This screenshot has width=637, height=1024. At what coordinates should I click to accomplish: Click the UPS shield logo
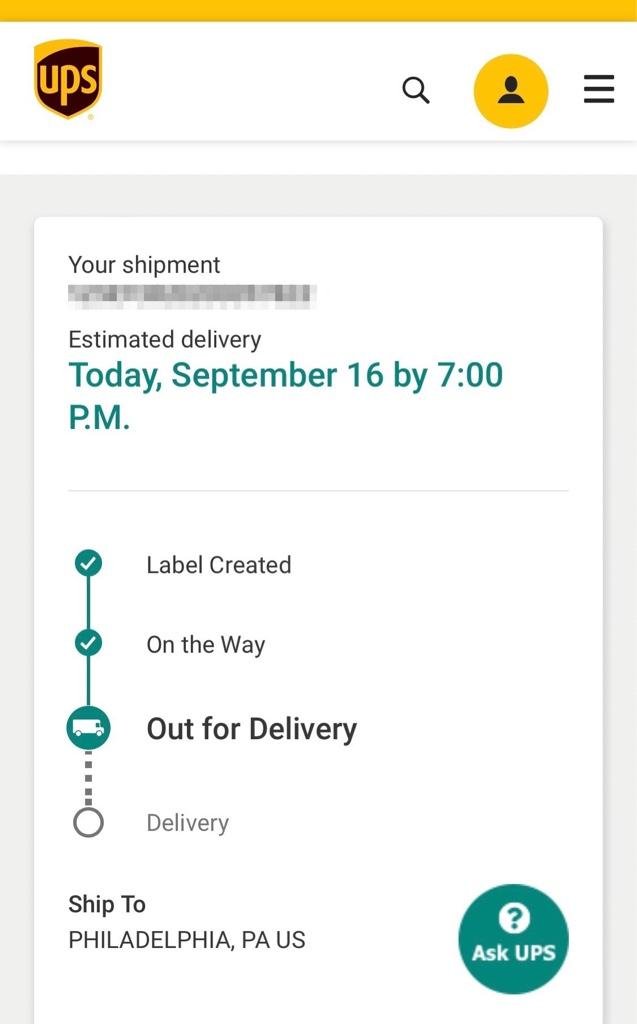click(x=68, y=79)
